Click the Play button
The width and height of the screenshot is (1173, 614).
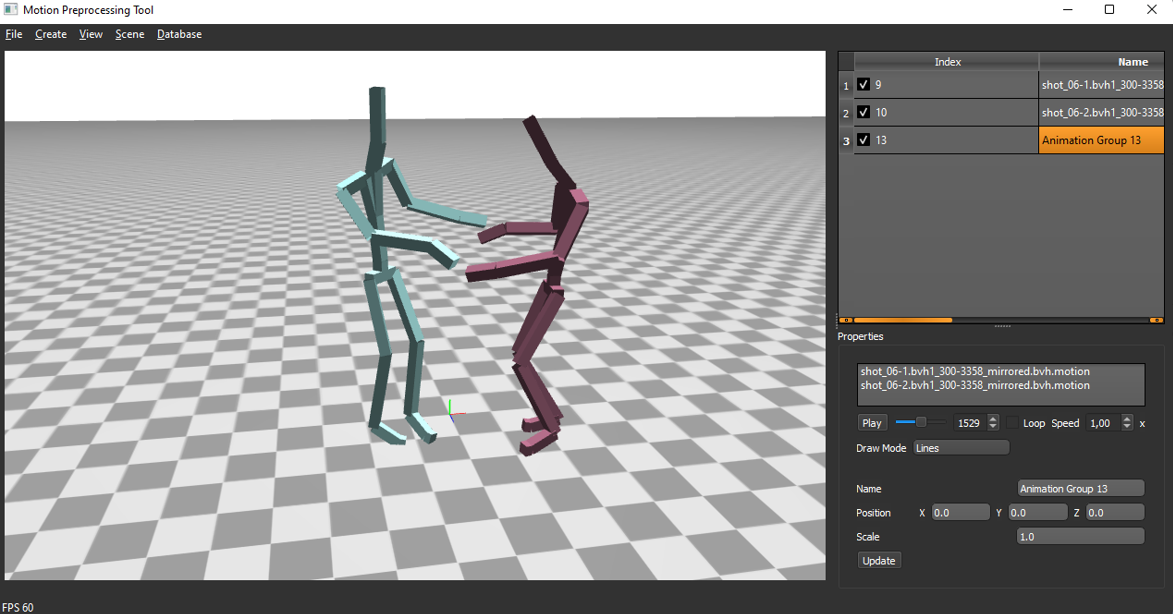click(872, 423)
